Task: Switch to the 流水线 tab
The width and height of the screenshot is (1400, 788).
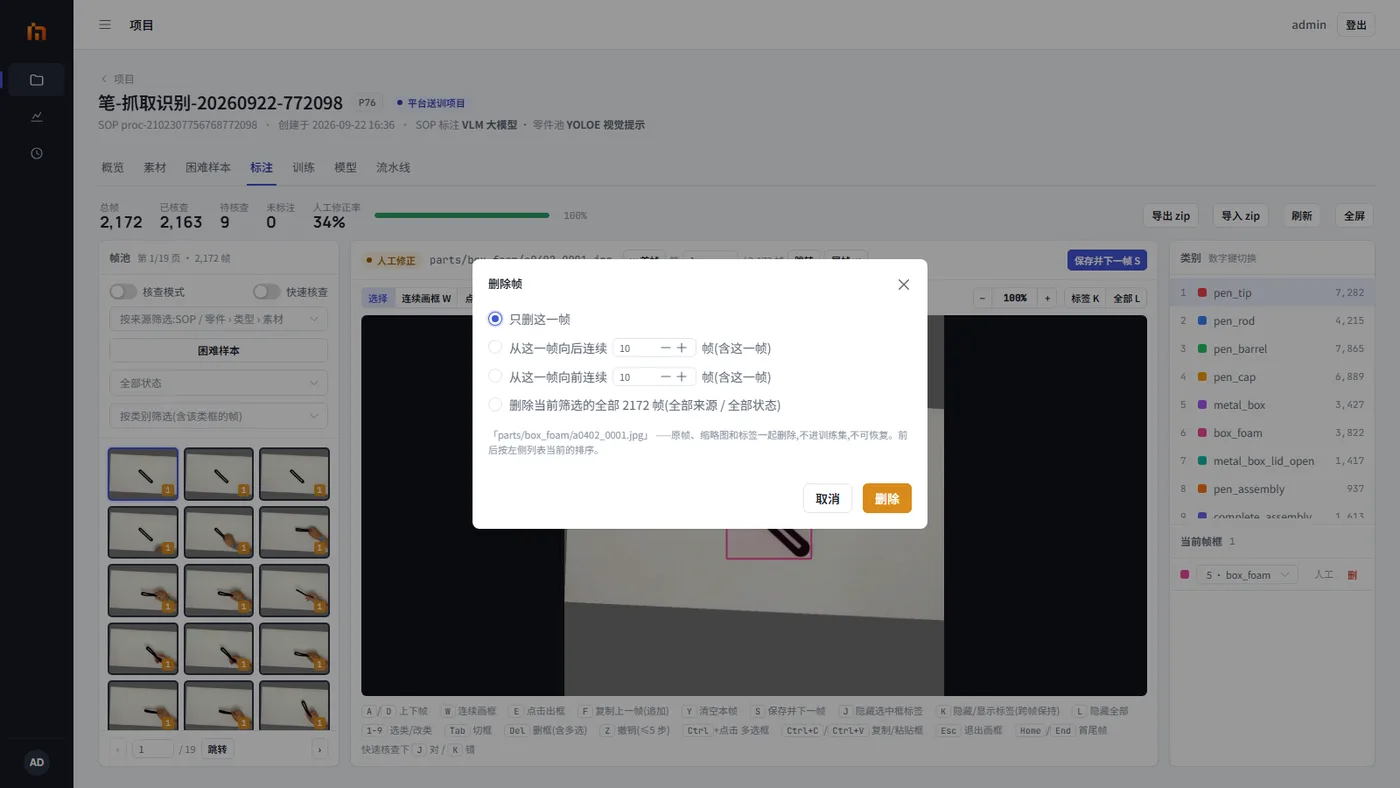Action: tap(393, 168)
